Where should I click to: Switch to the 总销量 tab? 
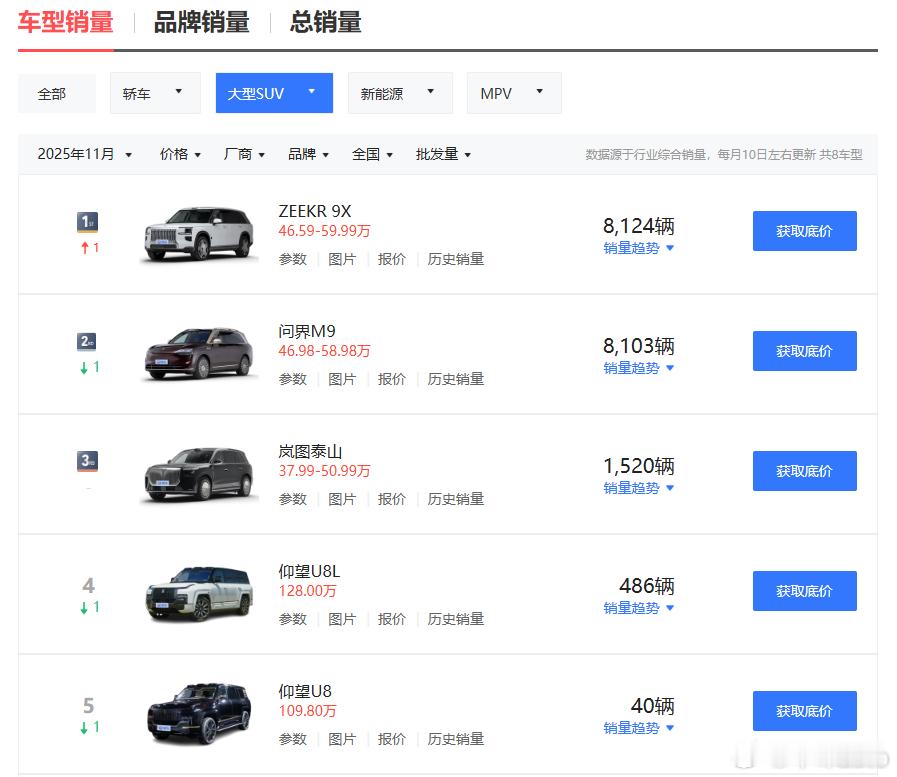[326, 22]
